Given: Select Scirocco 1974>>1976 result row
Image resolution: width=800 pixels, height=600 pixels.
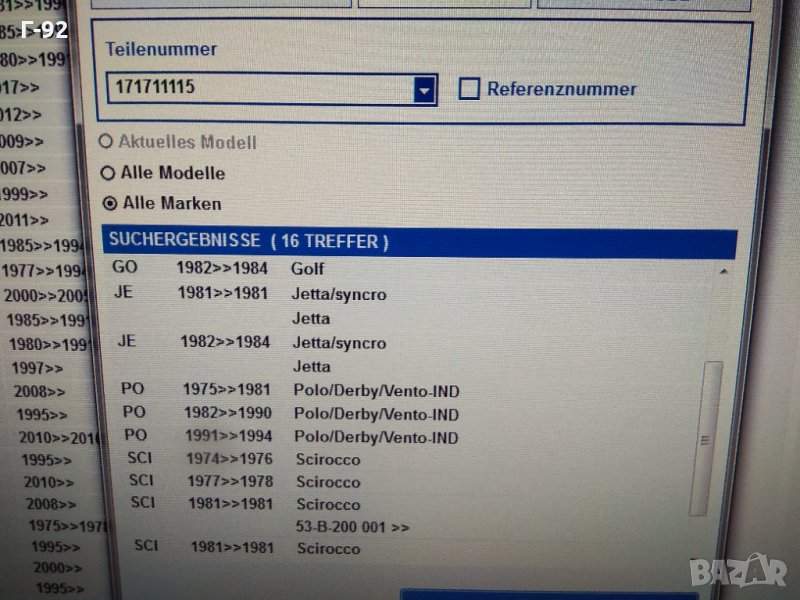Looking at the screenshot, I should (x=327, y=461).
